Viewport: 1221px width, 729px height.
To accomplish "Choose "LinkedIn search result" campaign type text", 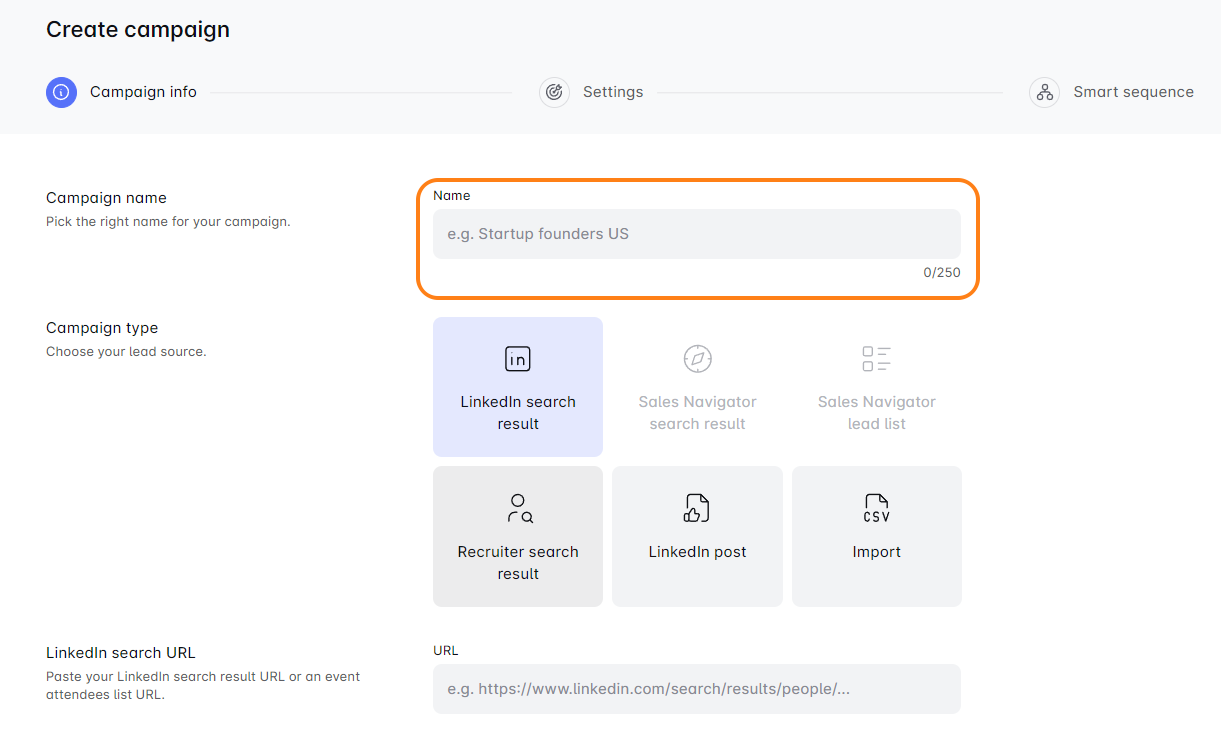I will pyautogui.click(x=518, y=413).
